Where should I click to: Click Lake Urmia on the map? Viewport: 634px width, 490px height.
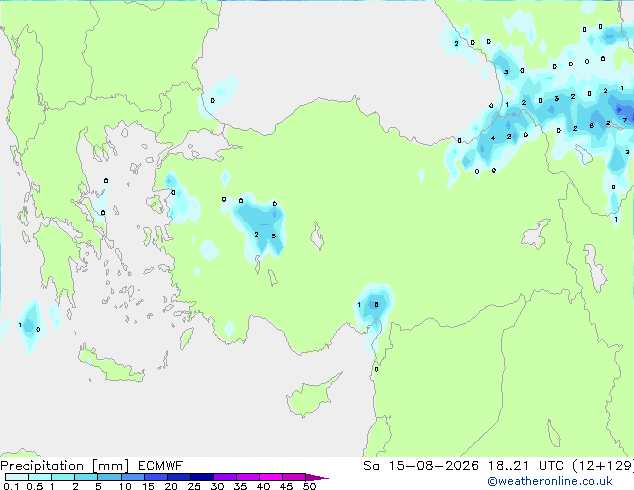(x=595, y=268)
